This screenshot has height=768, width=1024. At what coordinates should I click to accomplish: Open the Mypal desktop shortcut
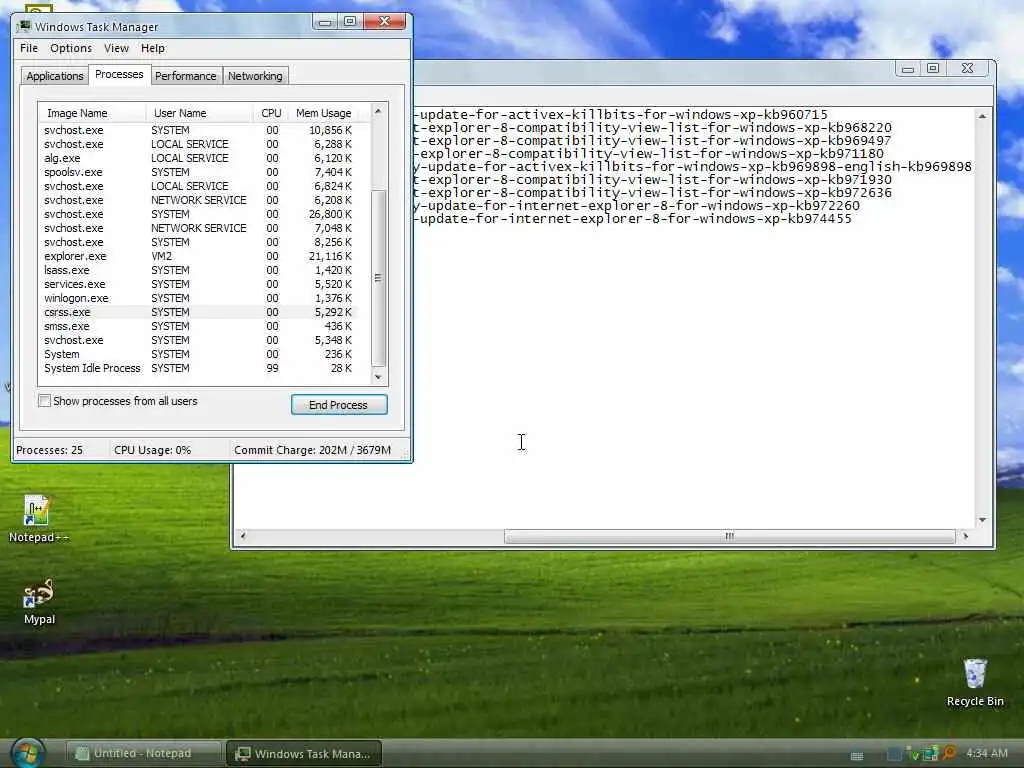[39, 601]
